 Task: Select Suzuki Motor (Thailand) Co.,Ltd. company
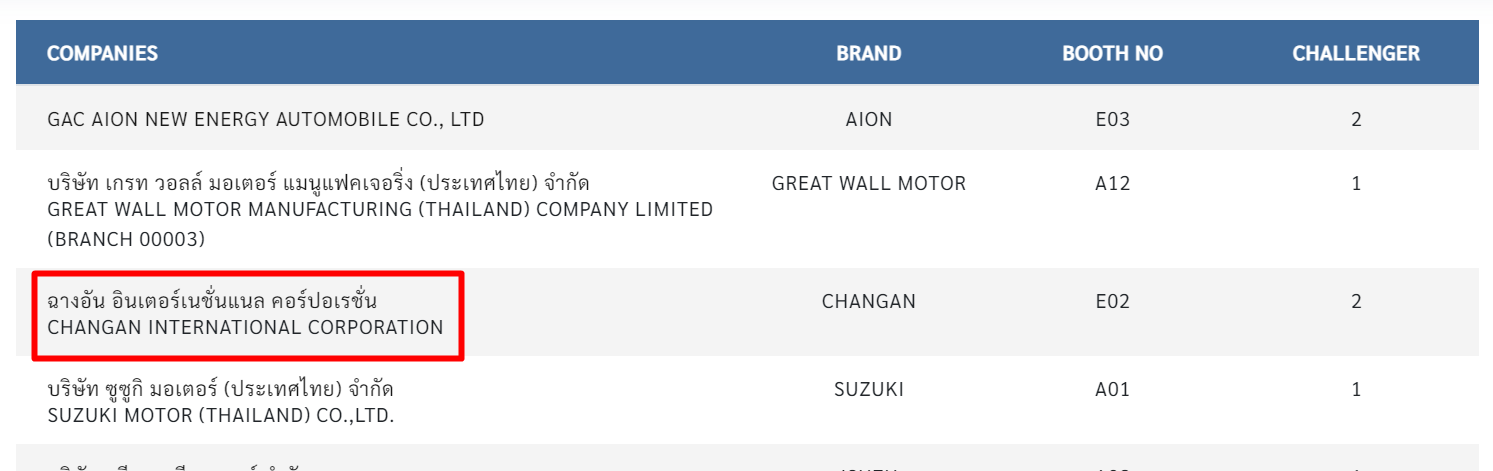(x=227, y=401)
